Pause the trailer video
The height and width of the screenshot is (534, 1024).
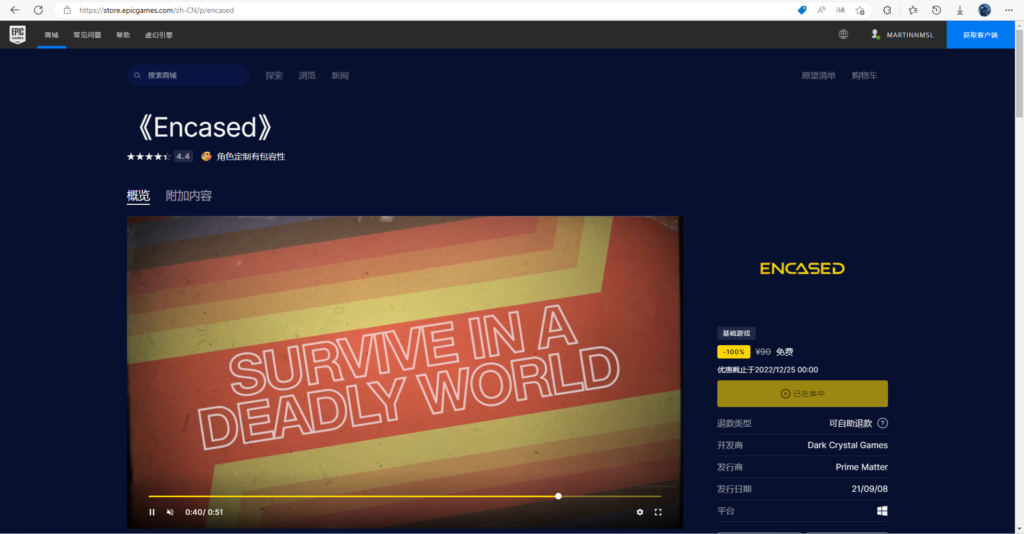[152, 512]
